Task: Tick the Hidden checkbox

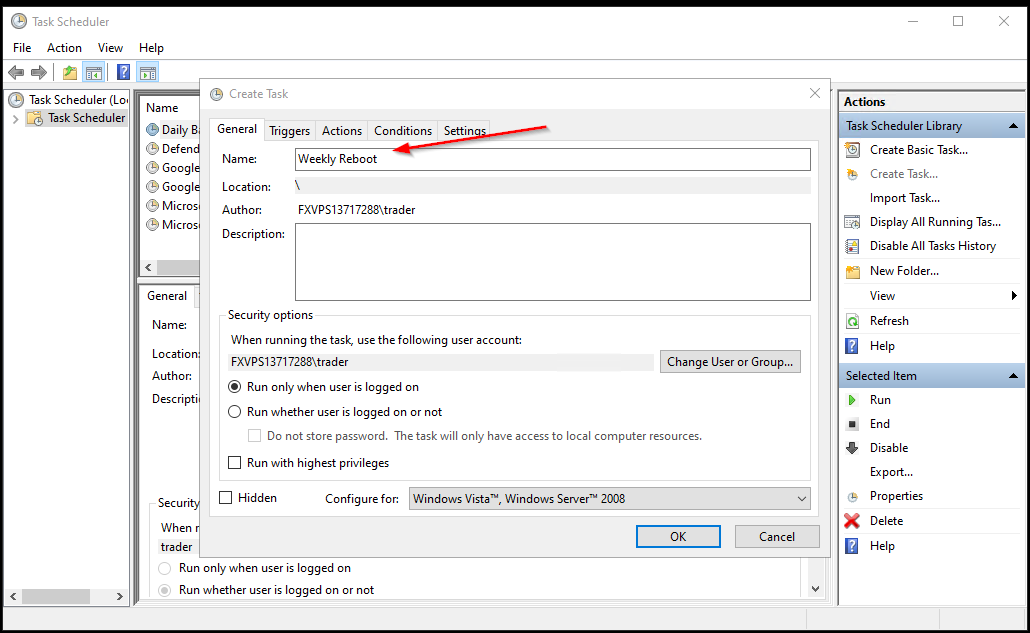Action: point(226,498)
